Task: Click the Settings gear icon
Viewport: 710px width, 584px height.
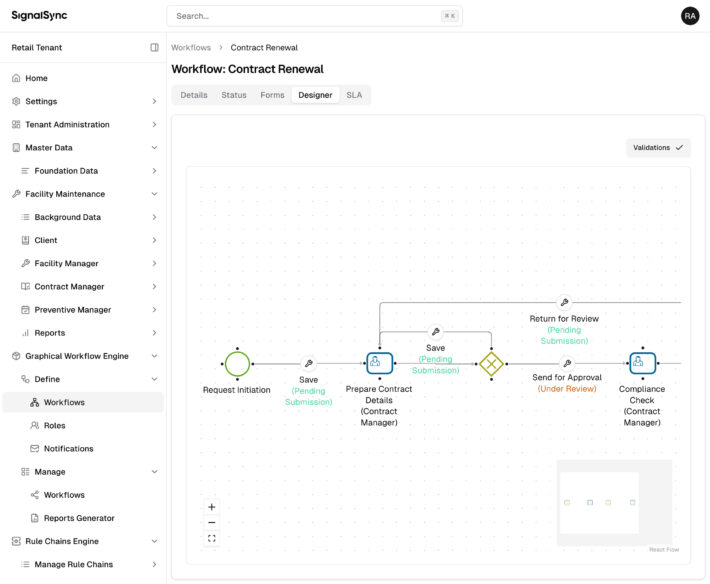Action: point(16,101)
